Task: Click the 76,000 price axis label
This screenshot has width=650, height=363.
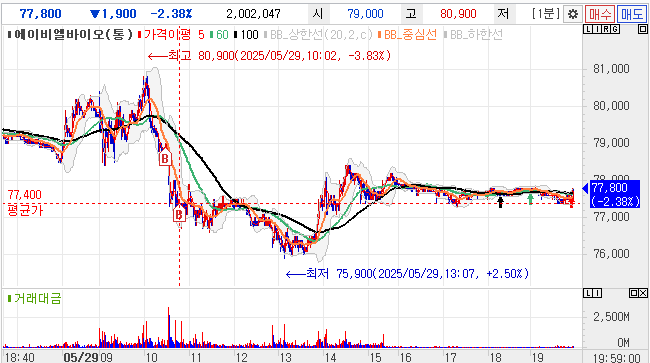Action: click(x=611, y=253)
